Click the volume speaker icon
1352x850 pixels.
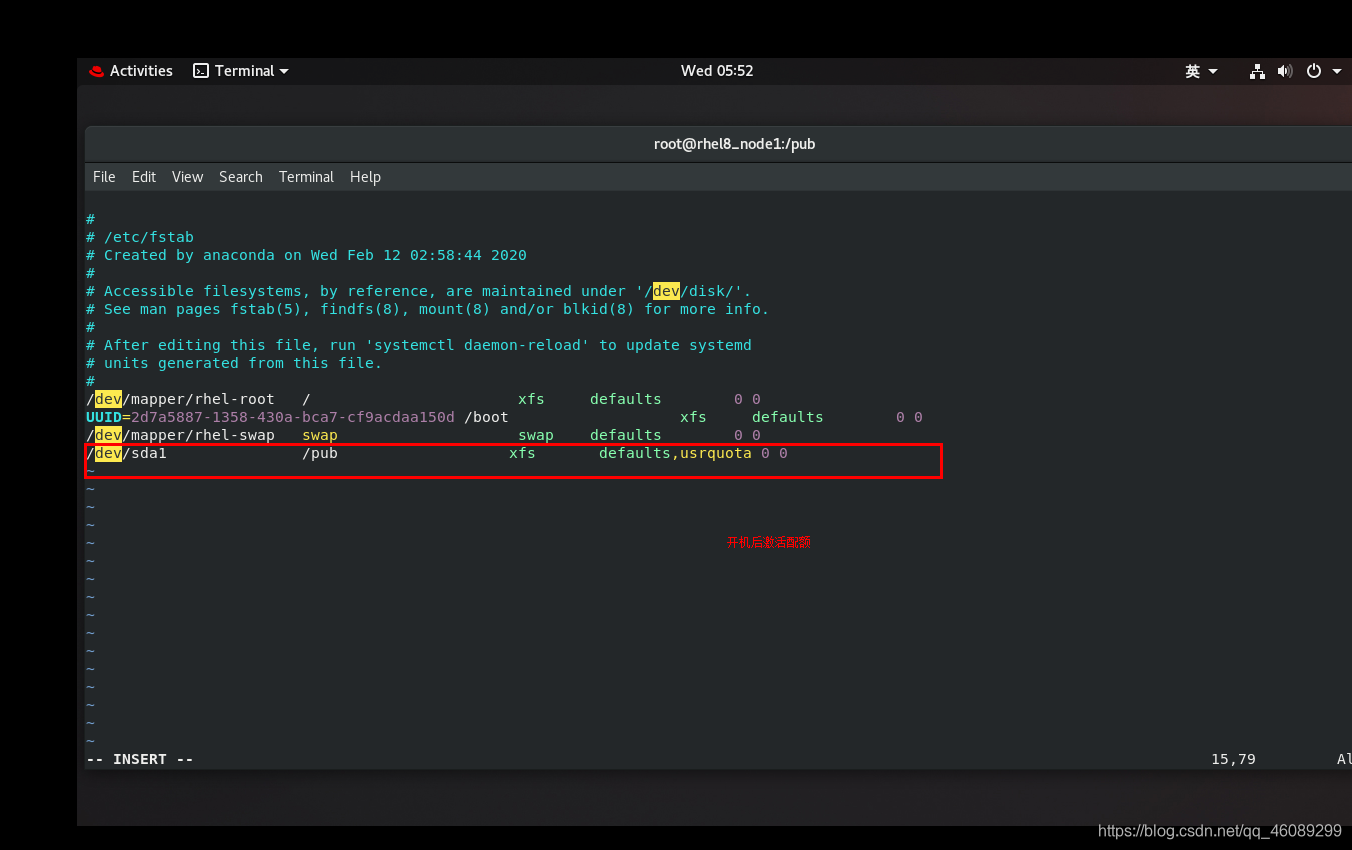point(1285,71)
